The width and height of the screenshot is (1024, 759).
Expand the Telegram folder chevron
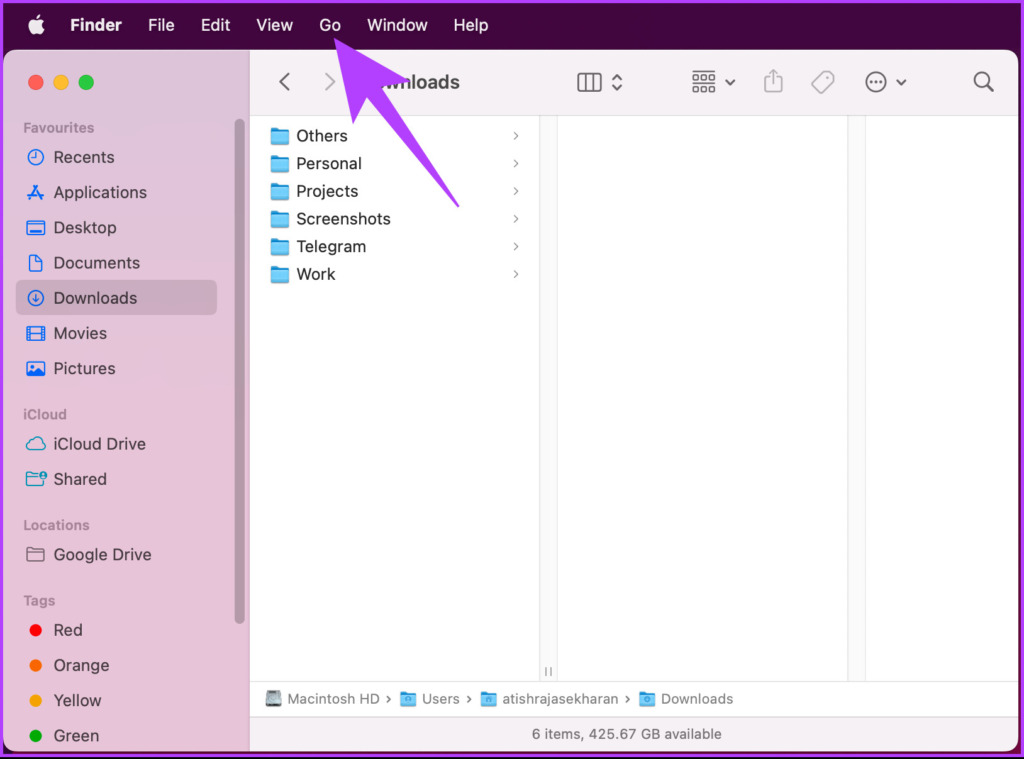tap(516, 247)
